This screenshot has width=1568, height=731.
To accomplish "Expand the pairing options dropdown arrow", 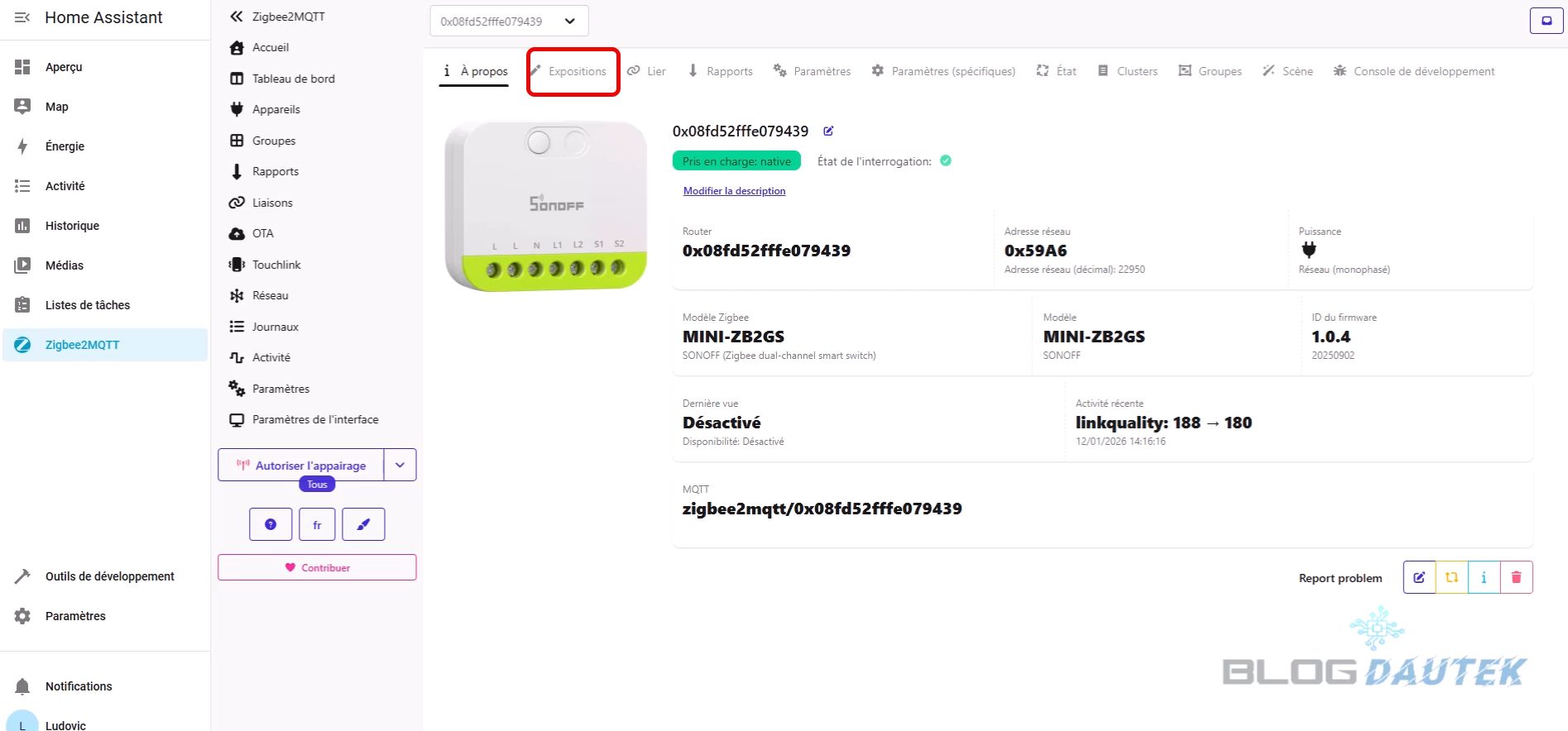I will pos(400,465).
